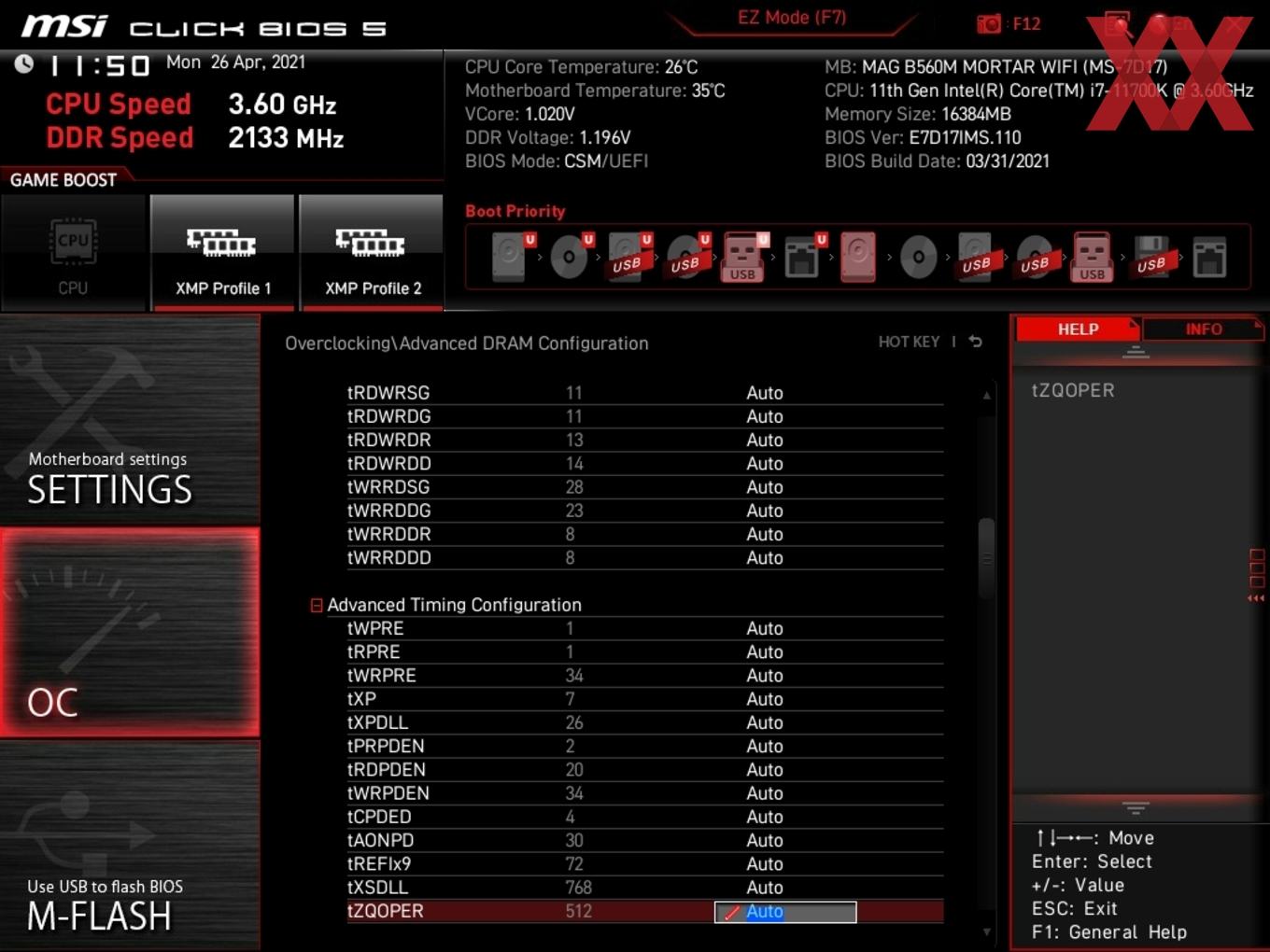This screenshot has height=952, width=1270.
Task: Pick the UEFI USB CD/DVD boot icon
Action: 687,257
